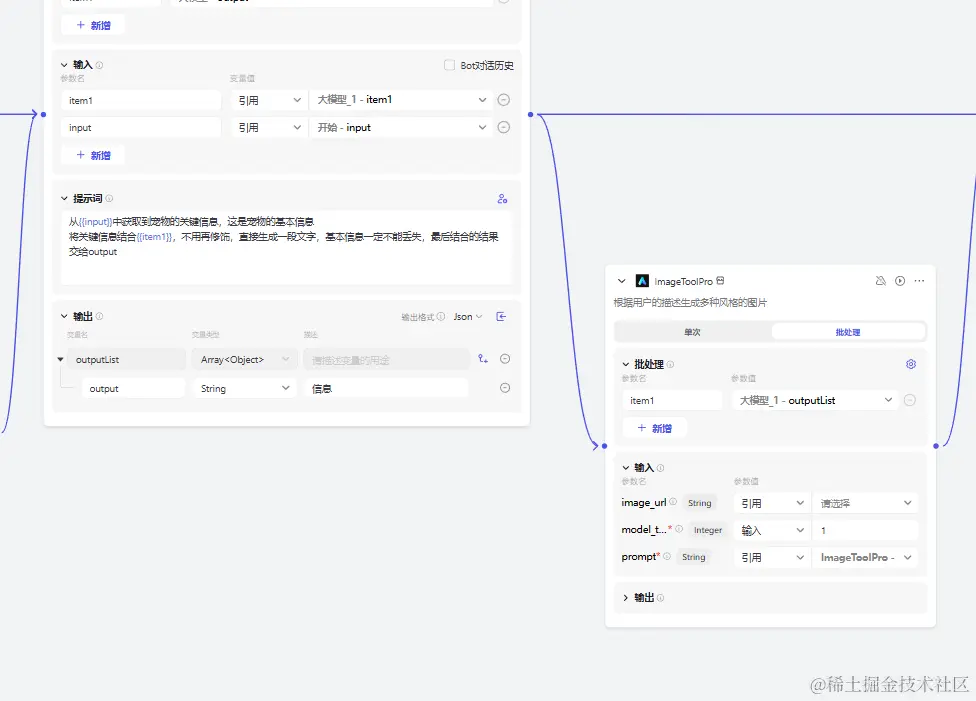This screenshot has width=976, height=701.
Task: Show info tooltip for prompt parameter
Action: pos(667,557)
